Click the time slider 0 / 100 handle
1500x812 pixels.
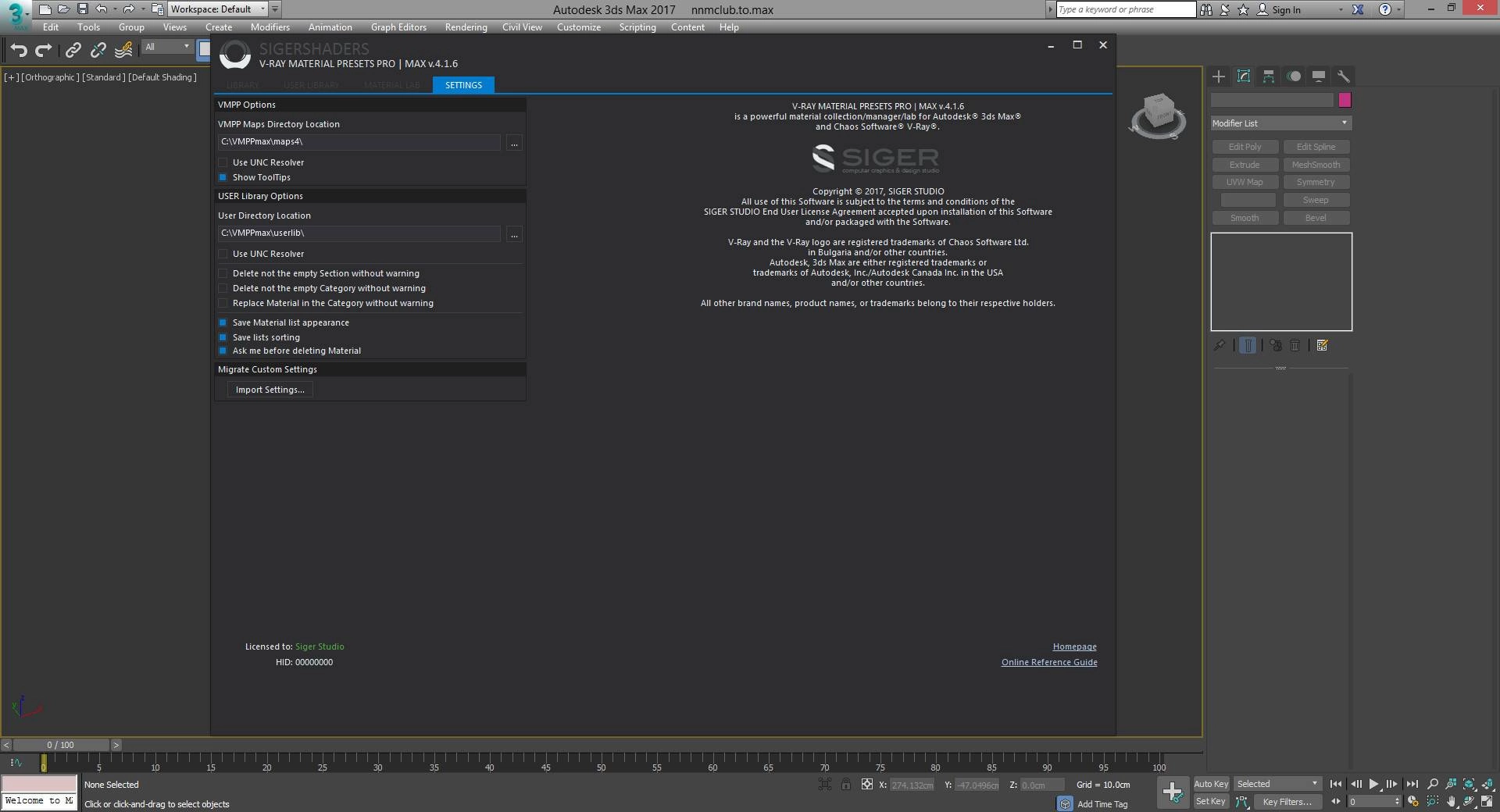pyautogui.click(x=61, y=745)
